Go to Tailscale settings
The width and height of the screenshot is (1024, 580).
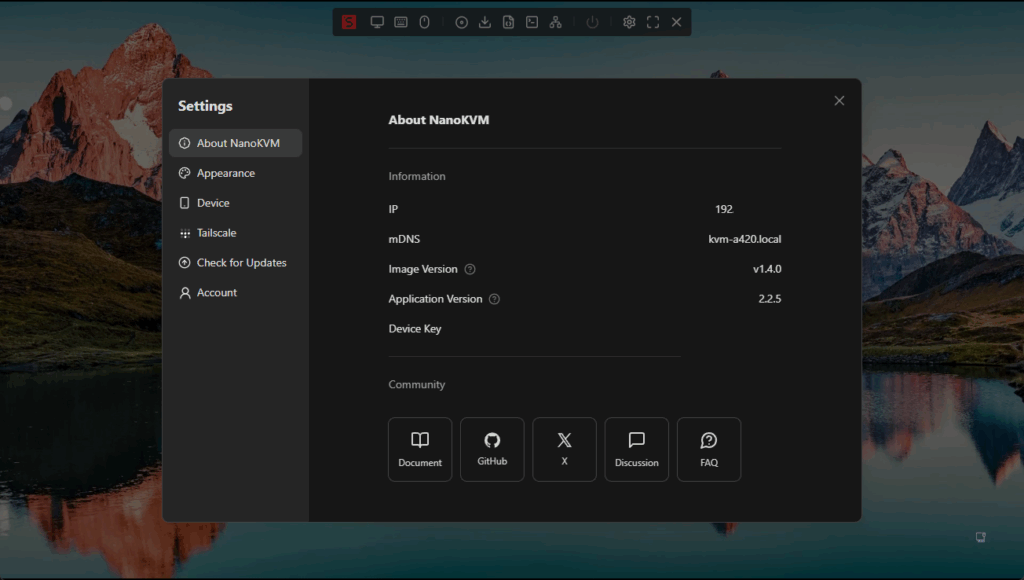coord(217,233)
